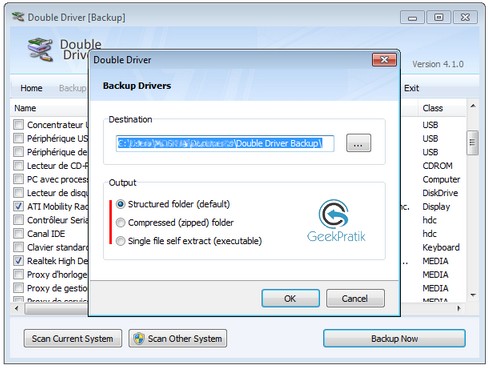Tick the Lecteur de CD-ROM checkbox
This screenshot has width=490, height=369.
(18, 165)
